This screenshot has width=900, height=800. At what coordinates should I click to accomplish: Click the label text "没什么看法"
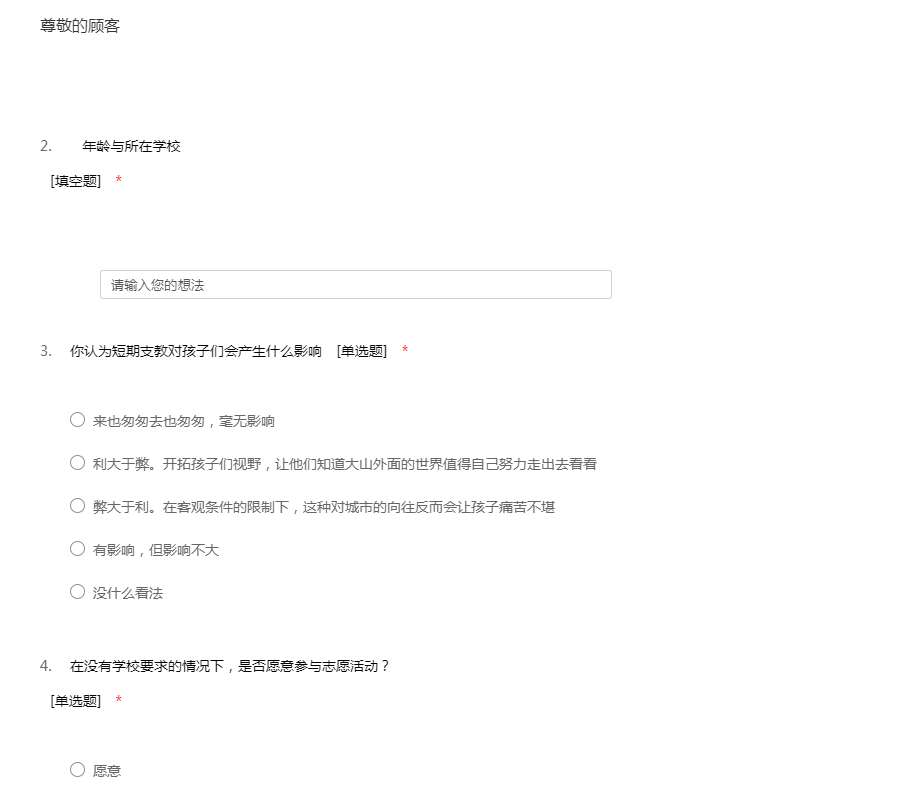coord(128,593)
